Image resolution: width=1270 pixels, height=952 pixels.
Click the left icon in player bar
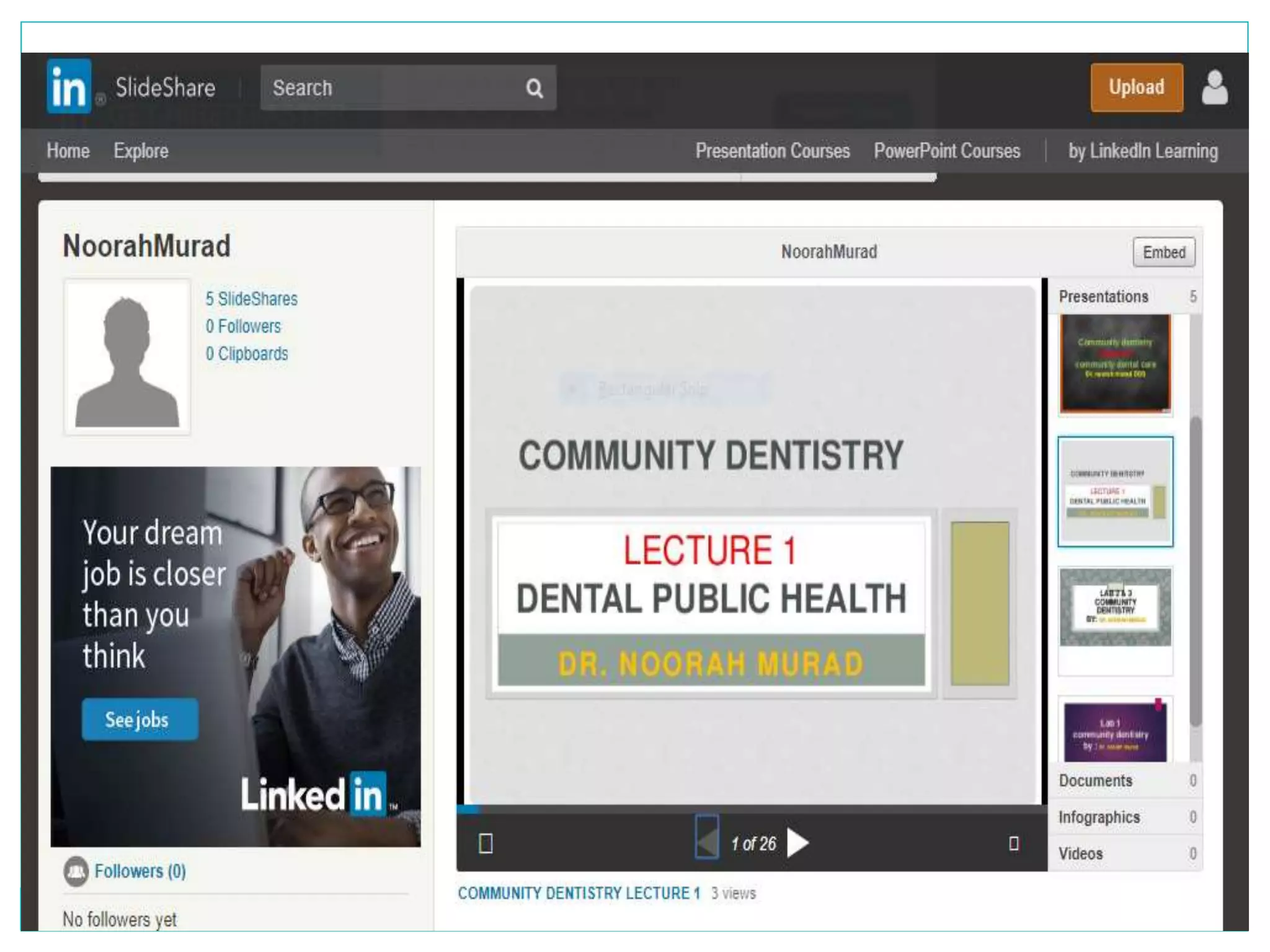click(x=486, y=844)
